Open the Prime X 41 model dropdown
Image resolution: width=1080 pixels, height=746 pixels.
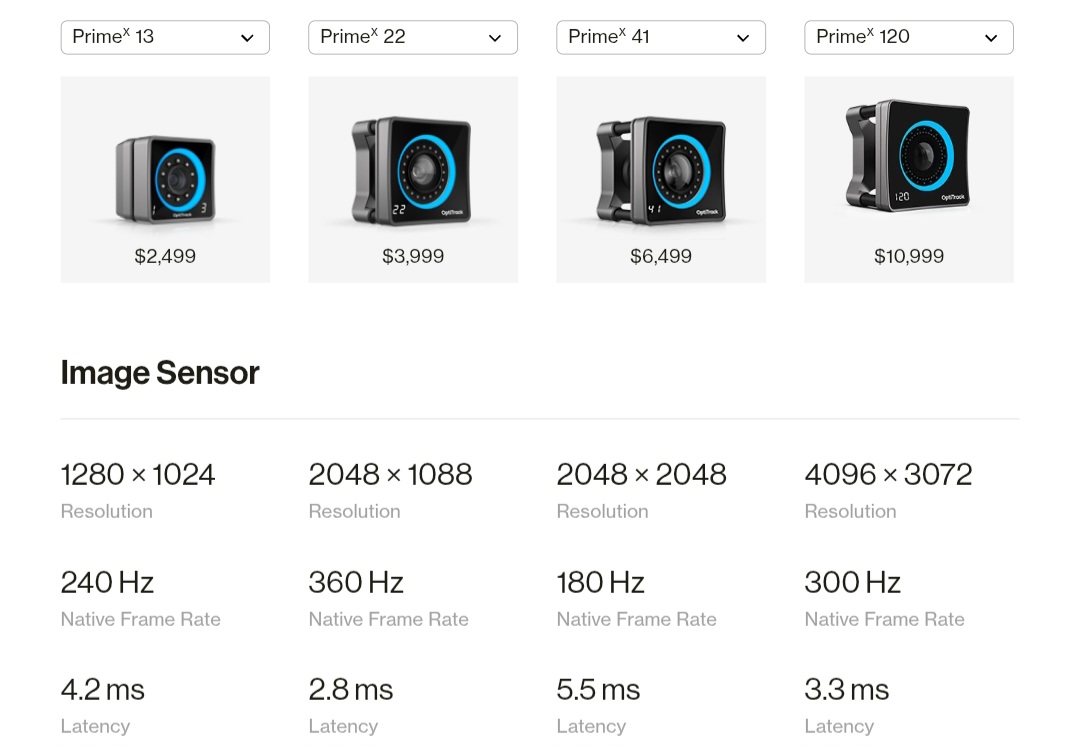pos(661,38)
